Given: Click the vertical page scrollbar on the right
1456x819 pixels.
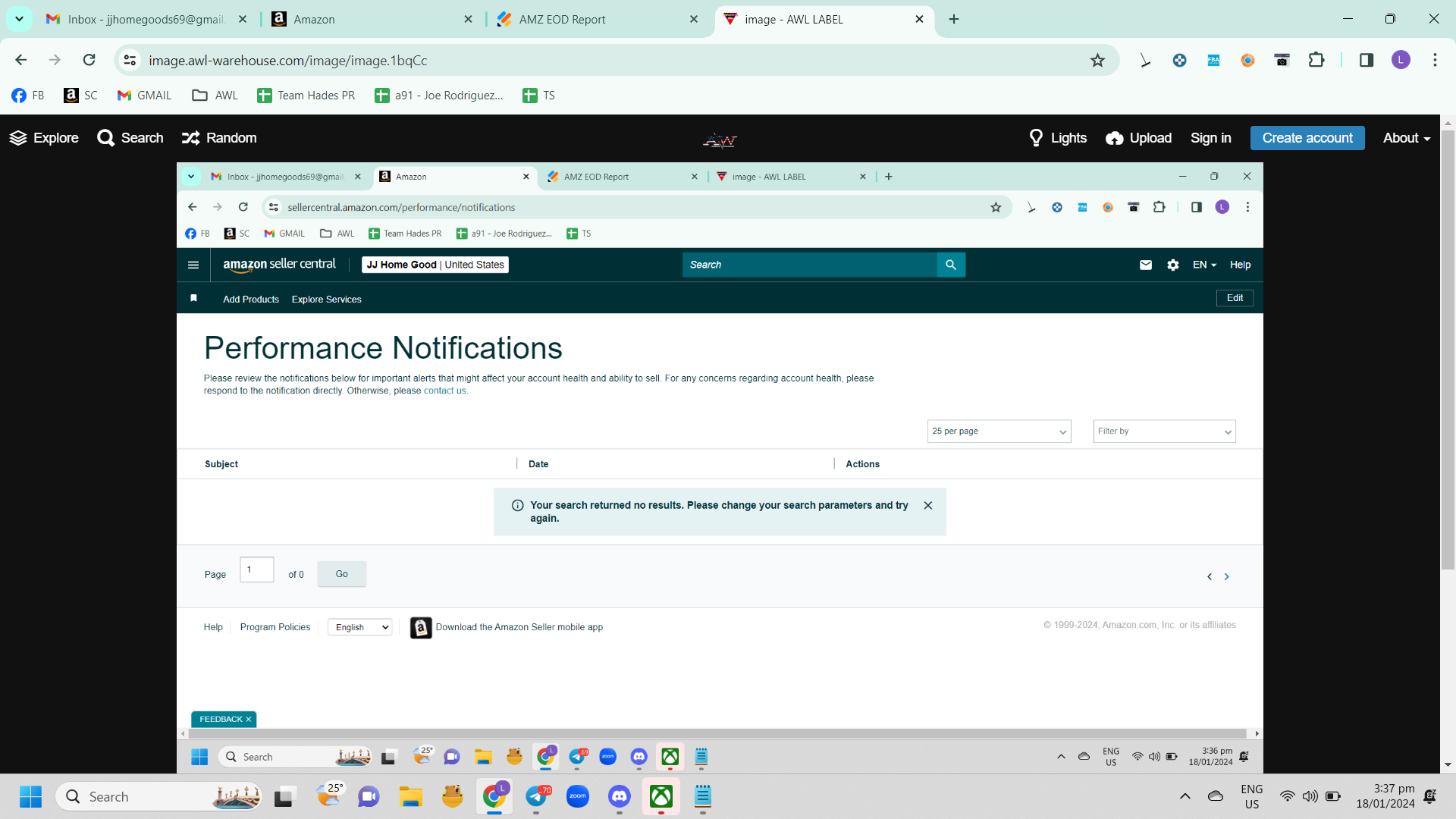Looking at the screenshot, I should (x=1448, y=349).
